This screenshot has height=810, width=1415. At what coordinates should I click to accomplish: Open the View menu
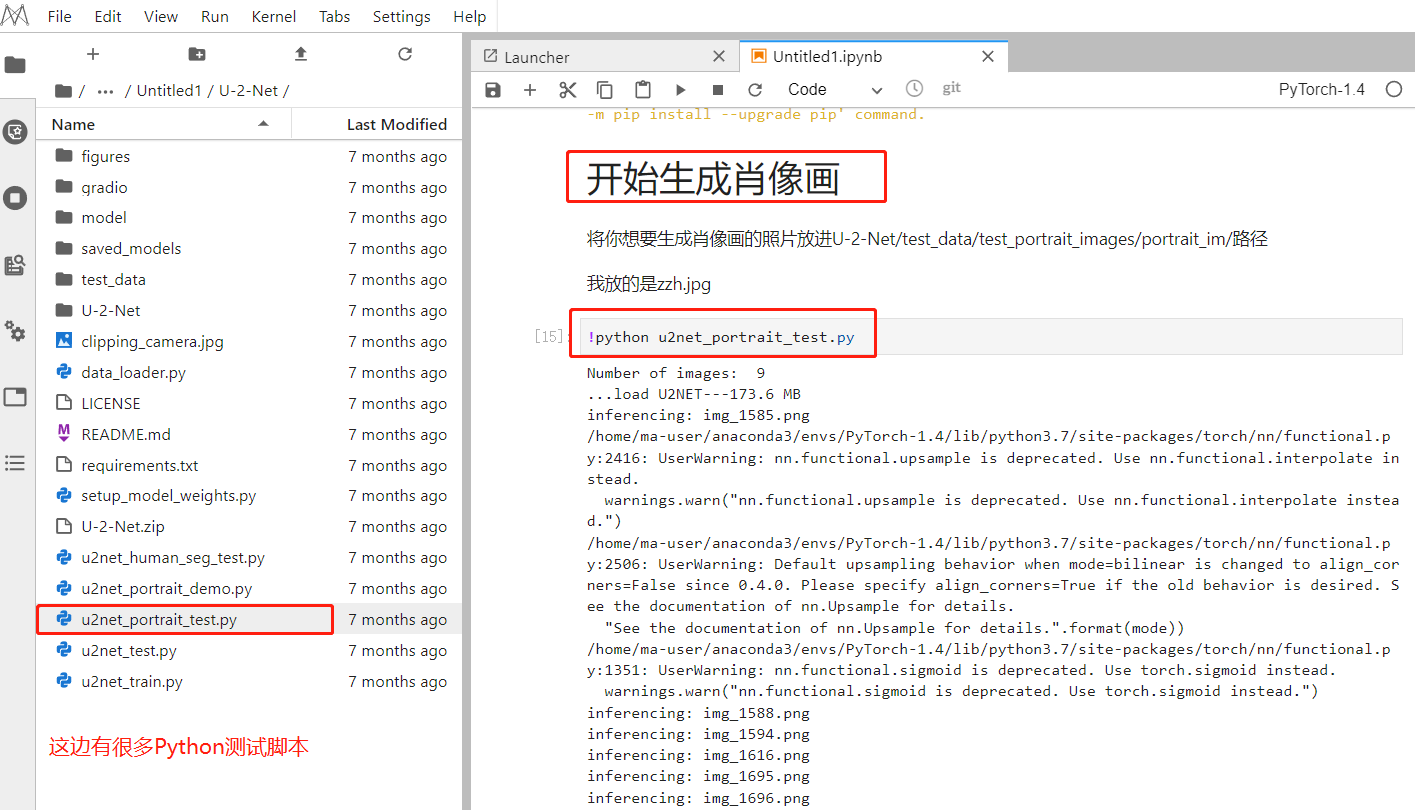161,16
